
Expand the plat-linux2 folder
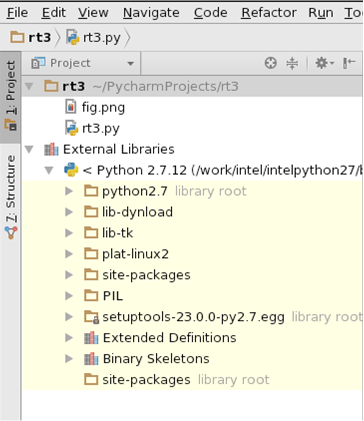tap(69, 254)
